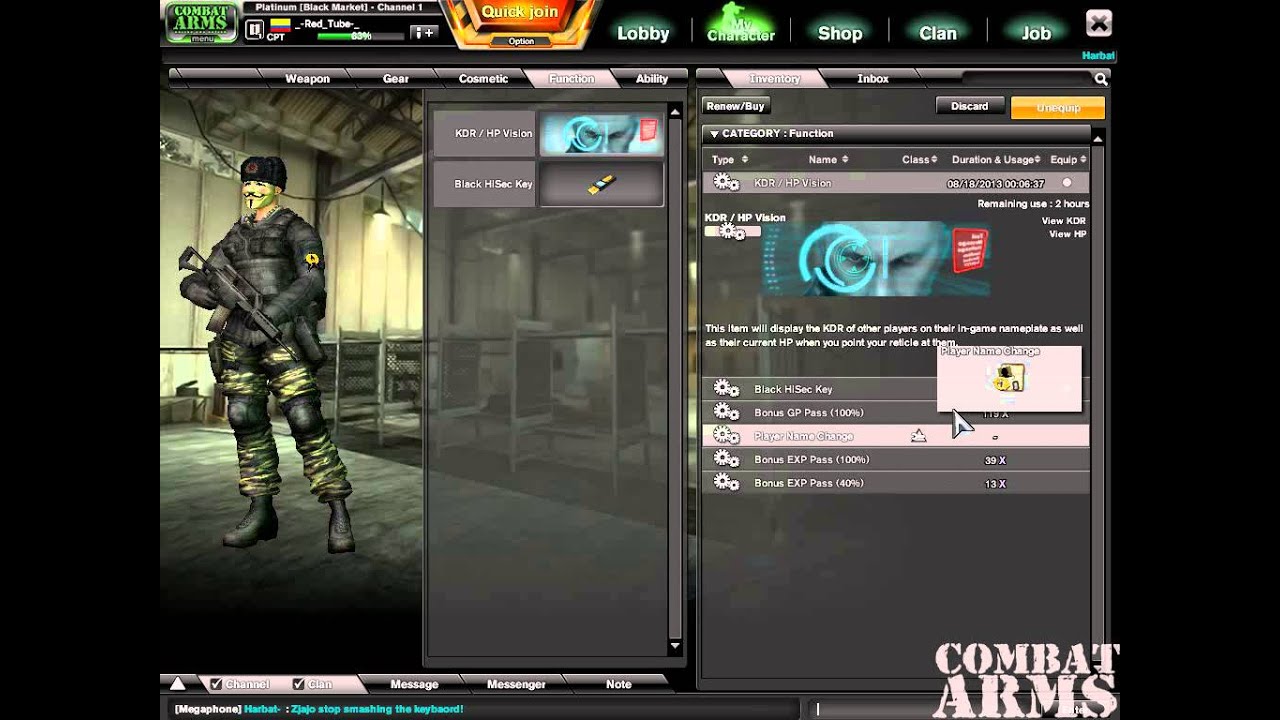Click the Quick join button

(x=520, y=13)
